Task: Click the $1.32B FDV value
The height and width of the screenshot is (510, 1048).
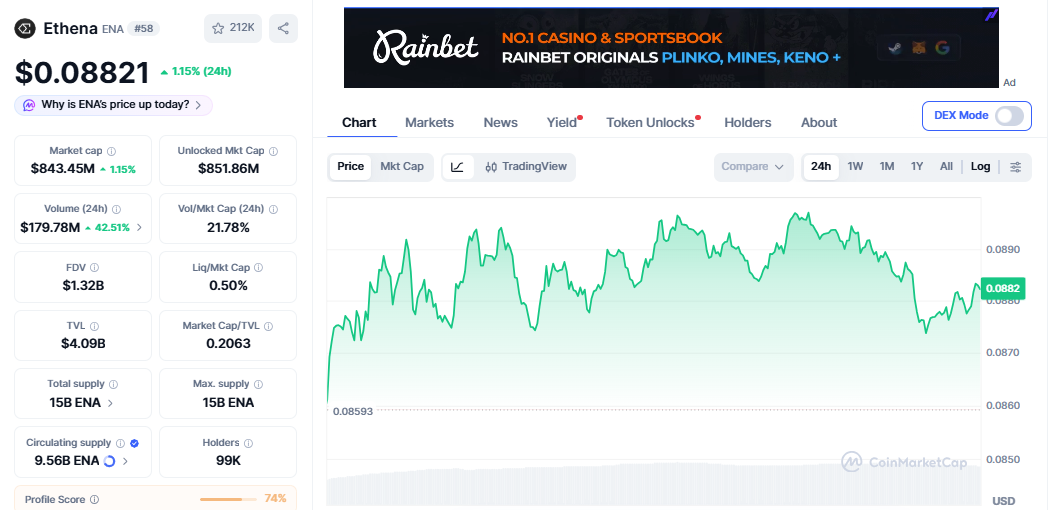Action: click(83, 286)
